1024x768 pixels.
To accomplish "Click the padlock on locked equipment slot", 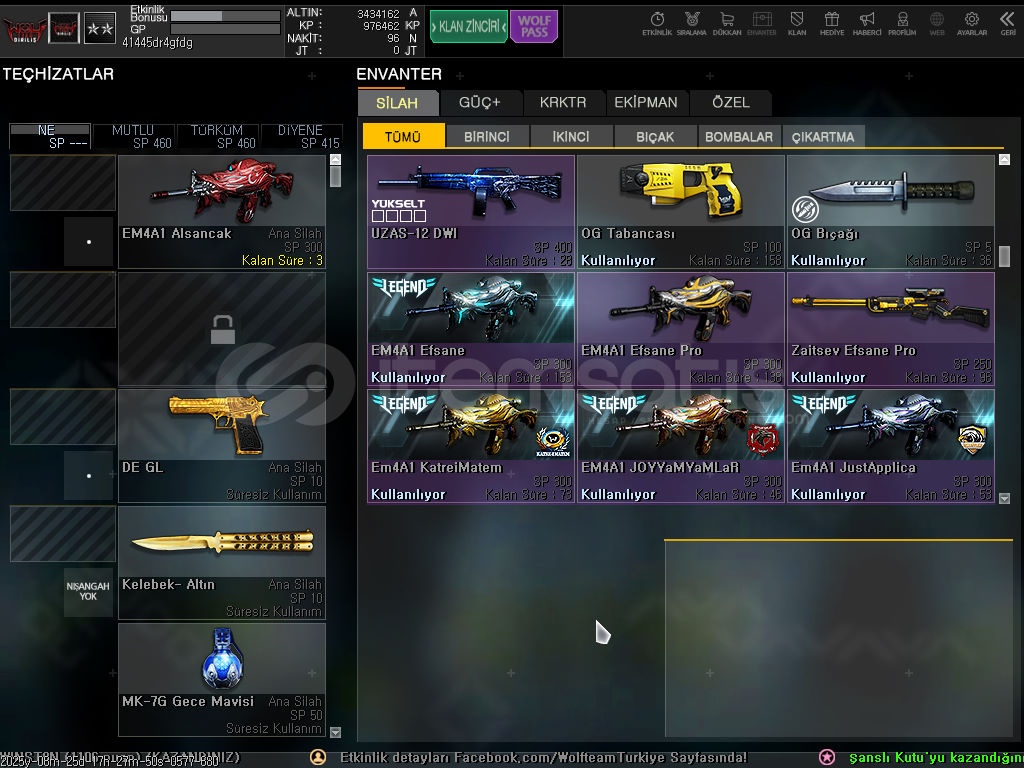I will pyautogui.click(x=223, y=329).
